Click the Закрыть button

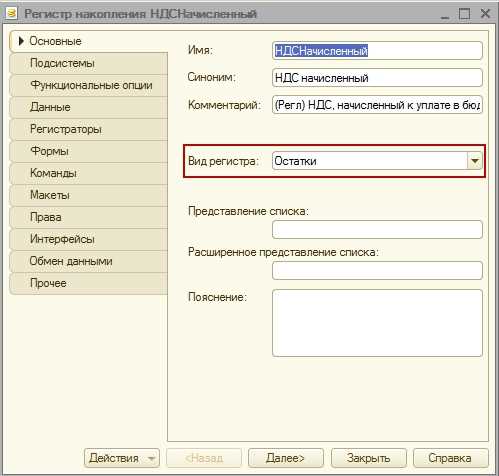(x=368, y=458)
